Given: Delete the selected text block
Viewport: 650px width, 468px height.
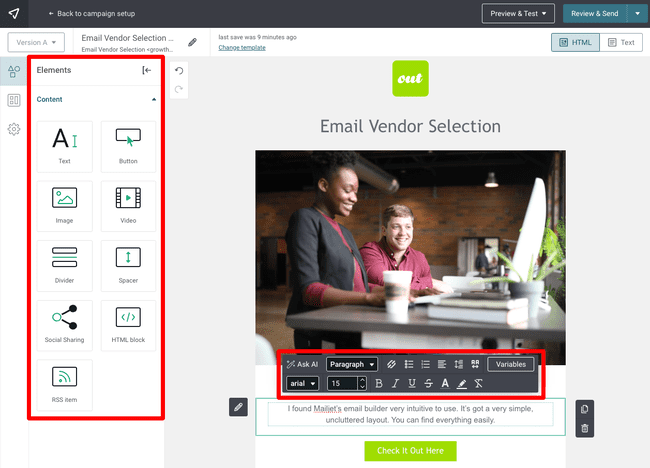Looking at the screenshot, I should click(585, 428).
